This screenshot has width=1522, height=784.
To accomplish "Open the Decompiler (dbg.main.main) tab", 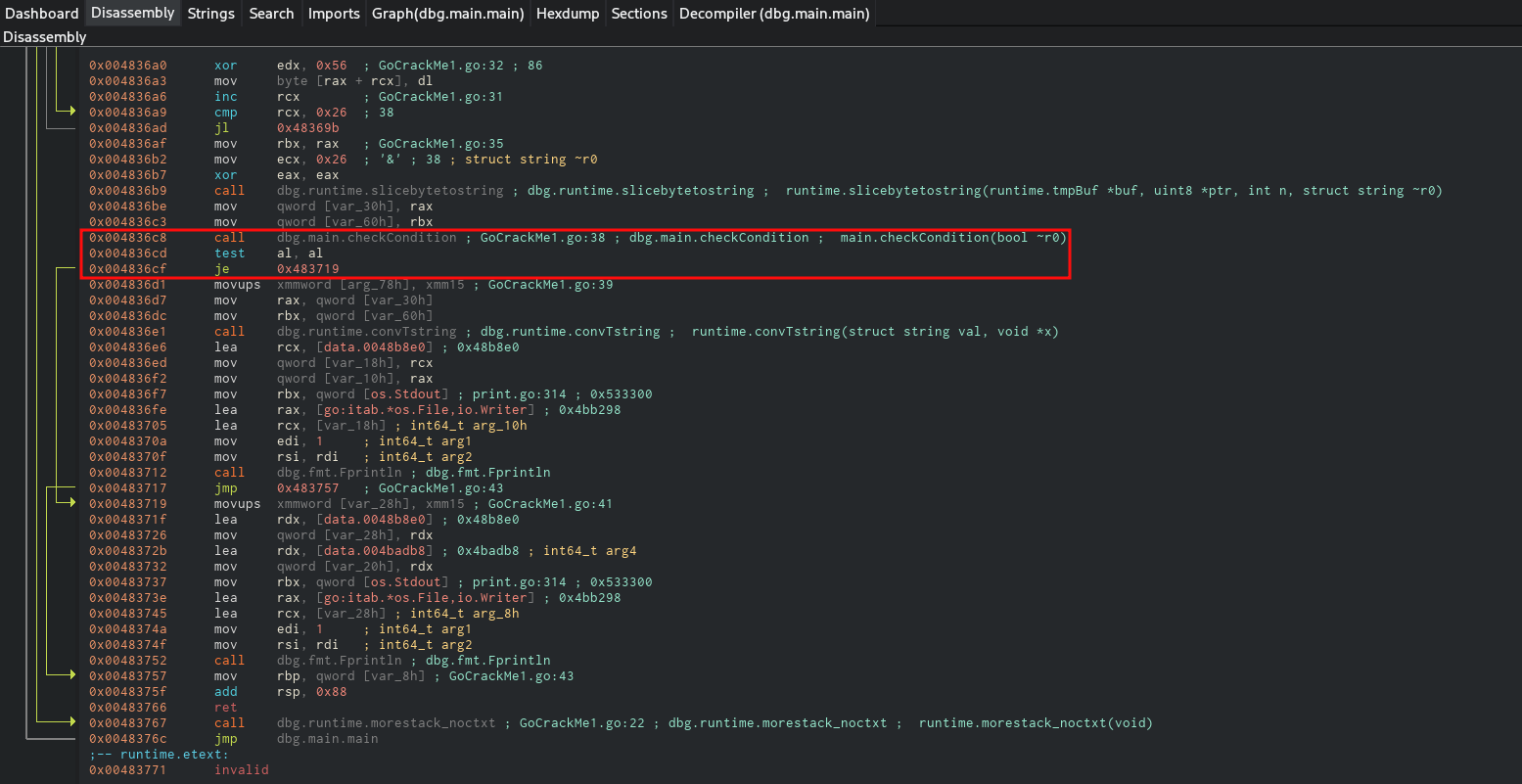I will pyautogui.click(x=773, y=14).
